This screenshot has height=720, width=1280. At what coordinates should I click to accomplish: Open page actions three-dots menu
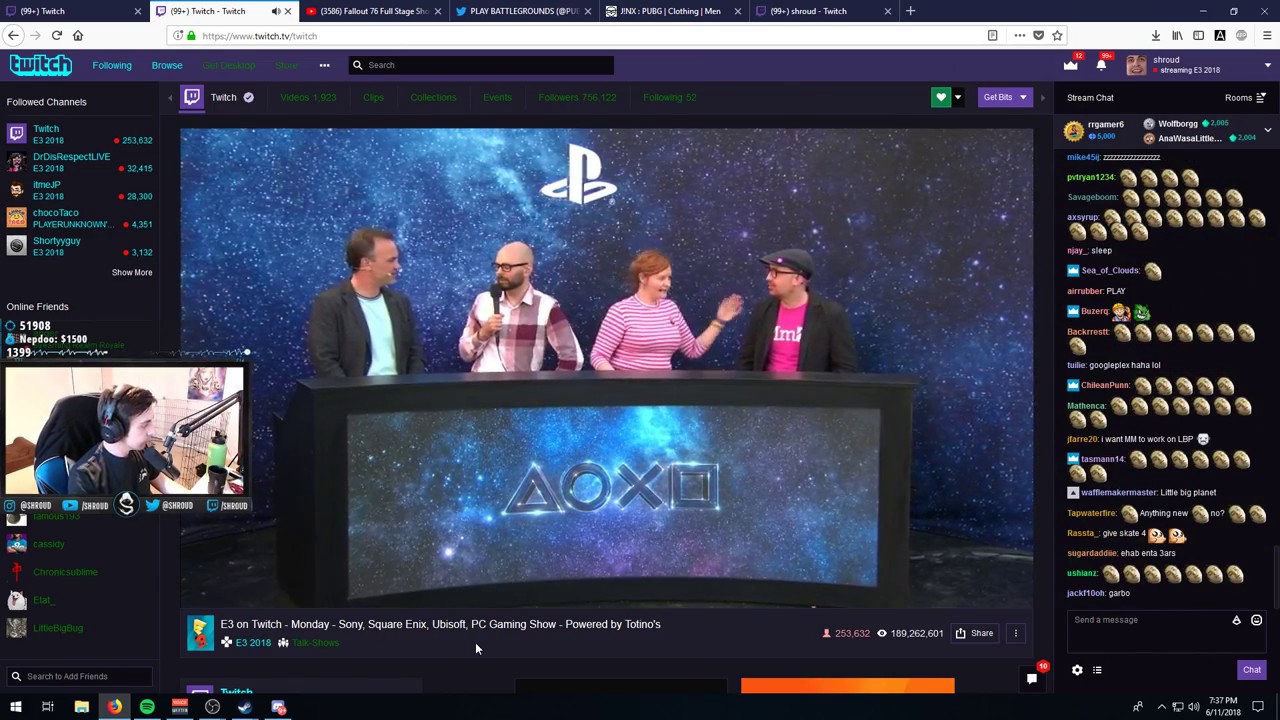[1019, 35]
